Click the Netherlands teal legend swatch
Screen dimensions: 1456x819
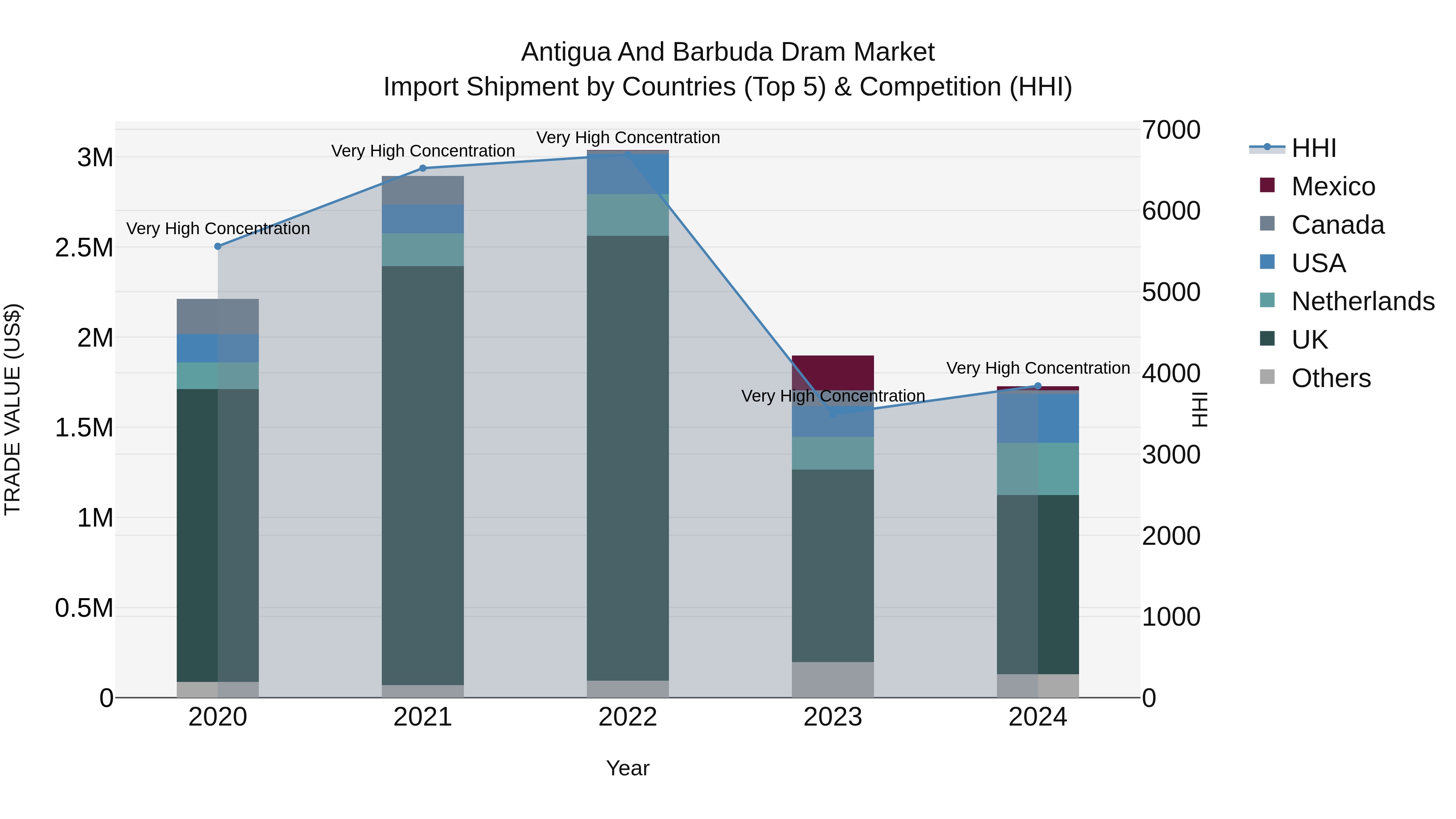[1267, 300]
